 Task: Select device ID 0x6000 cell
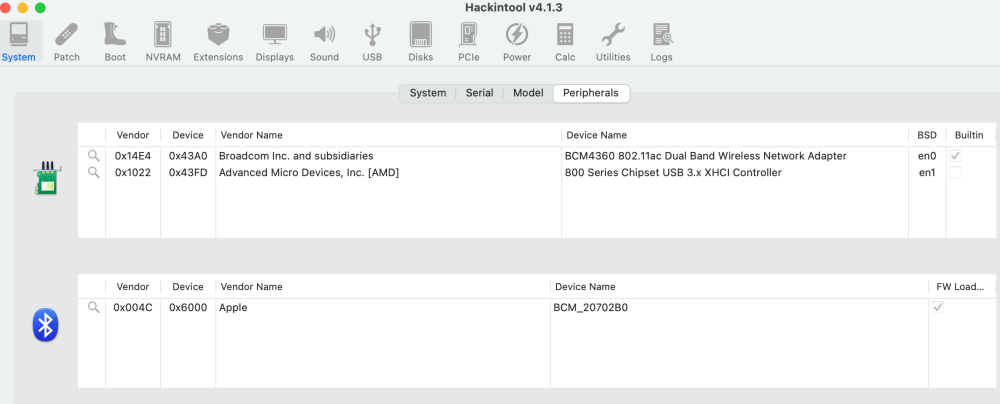188,307
